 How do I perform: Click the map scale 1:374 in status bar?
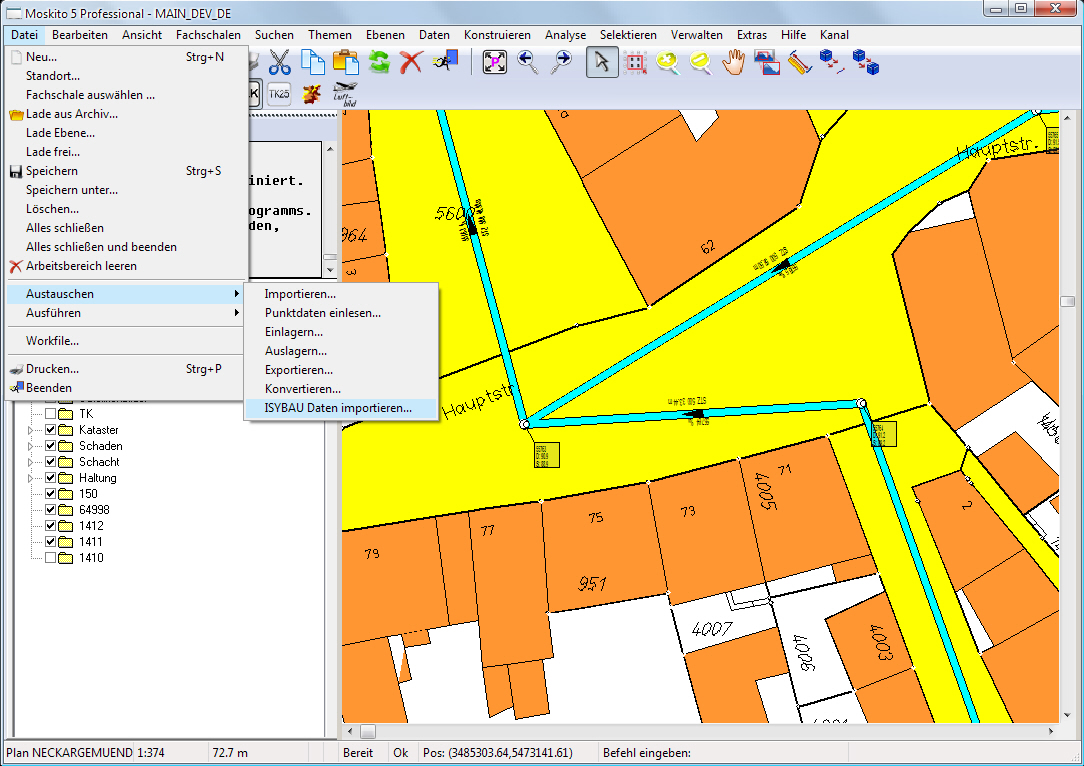[151, 753]
